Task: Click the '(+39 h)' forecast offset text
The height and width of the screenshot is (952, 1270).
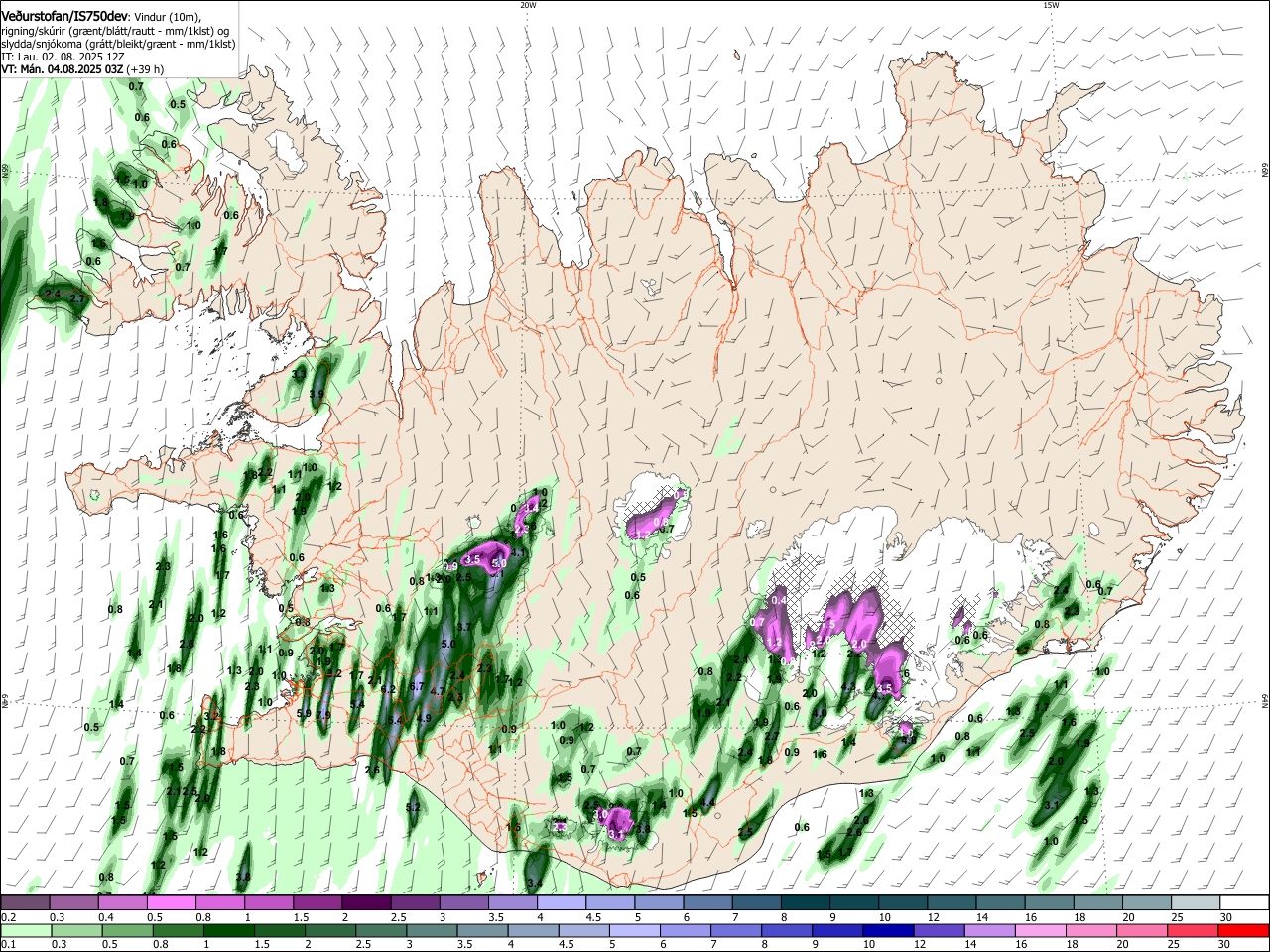Action: [145, 69]
